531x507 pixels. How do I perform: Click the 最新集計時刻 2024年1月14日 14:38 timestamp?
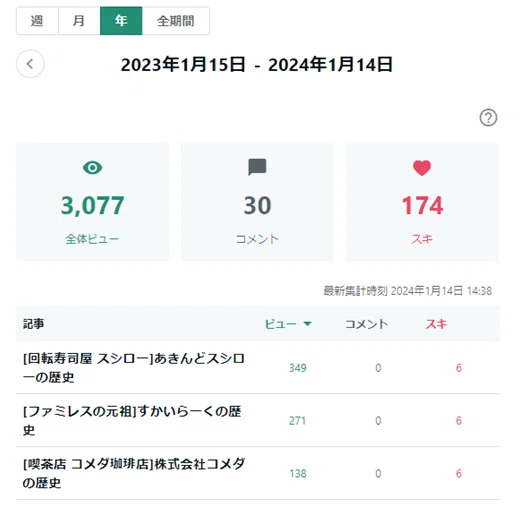(408, 291)
